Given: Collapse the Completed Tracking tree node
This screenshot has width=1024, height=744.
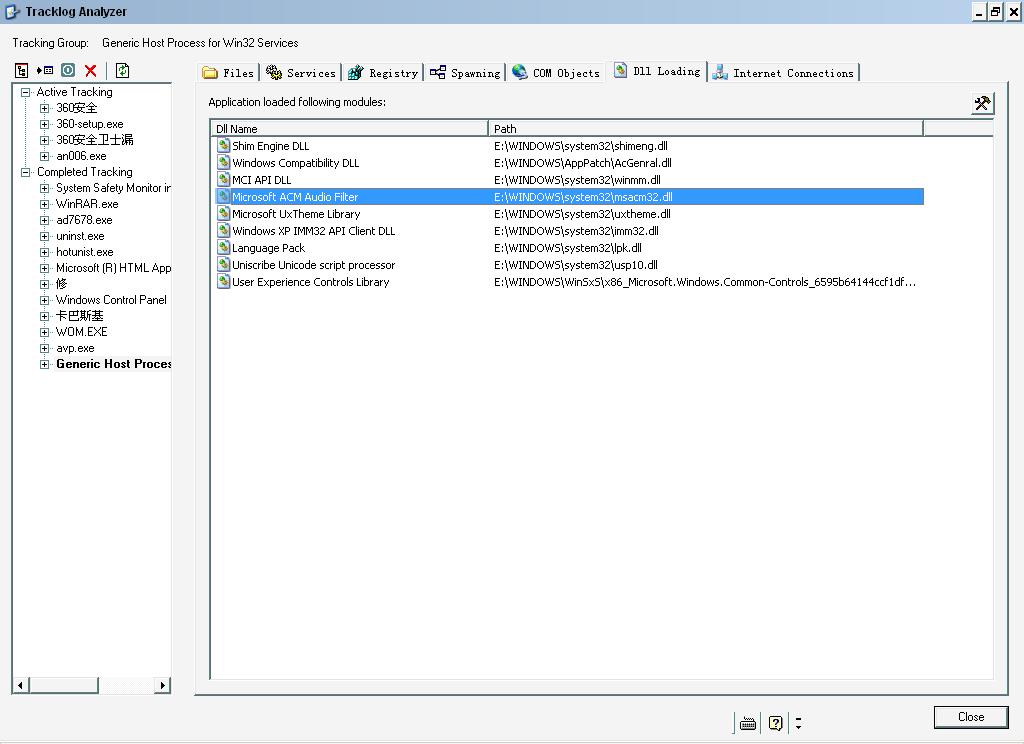Looking at the screenshot, I should coord(26,172).
